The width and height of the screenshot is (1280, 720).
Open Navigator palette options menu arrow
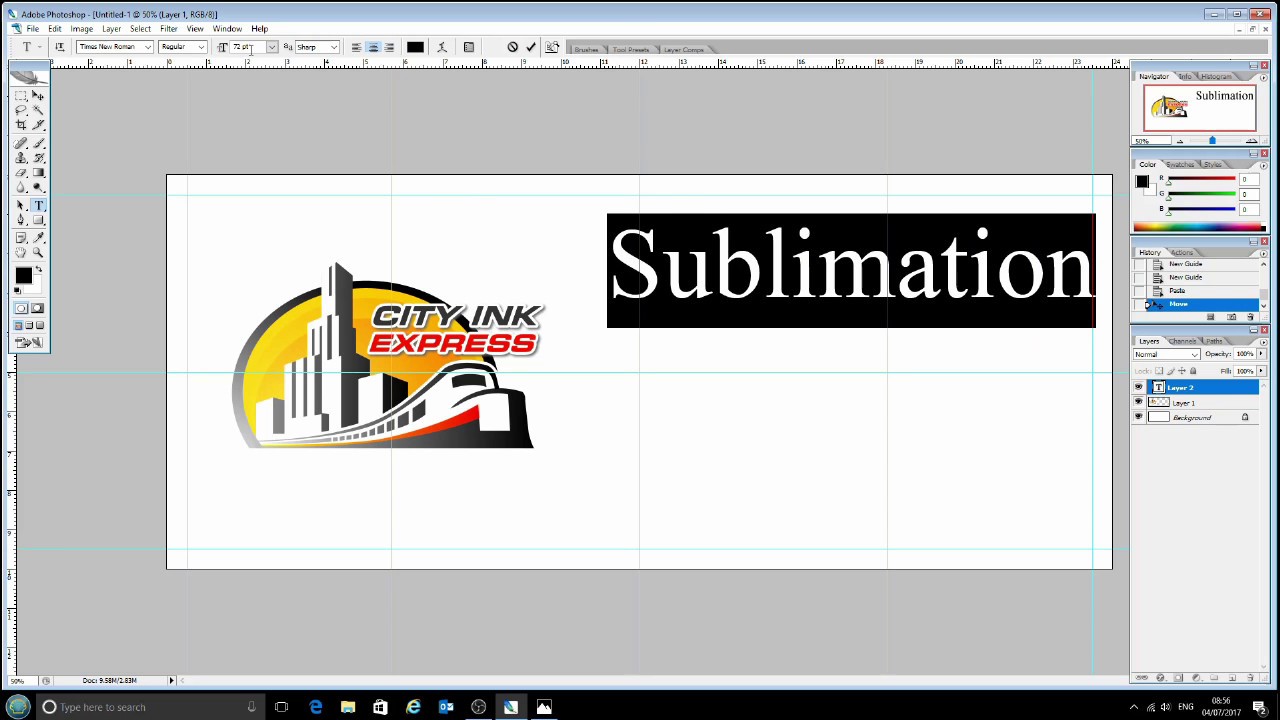1264,77
